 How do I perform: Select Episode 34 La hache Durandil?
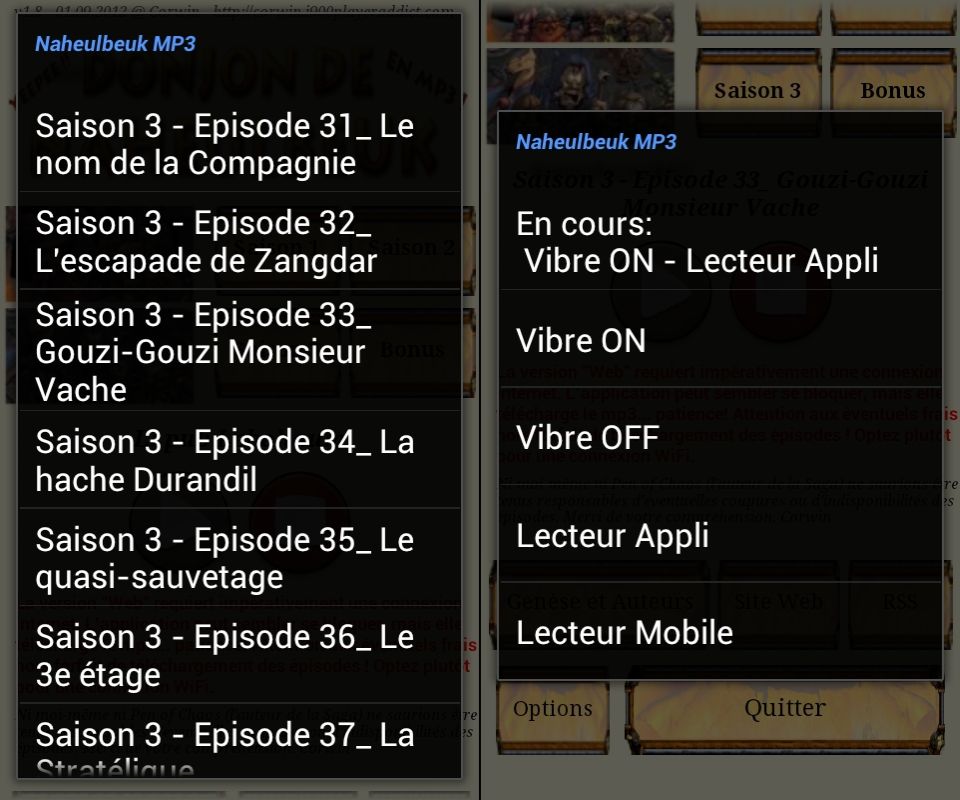click(x=239, y=460)
